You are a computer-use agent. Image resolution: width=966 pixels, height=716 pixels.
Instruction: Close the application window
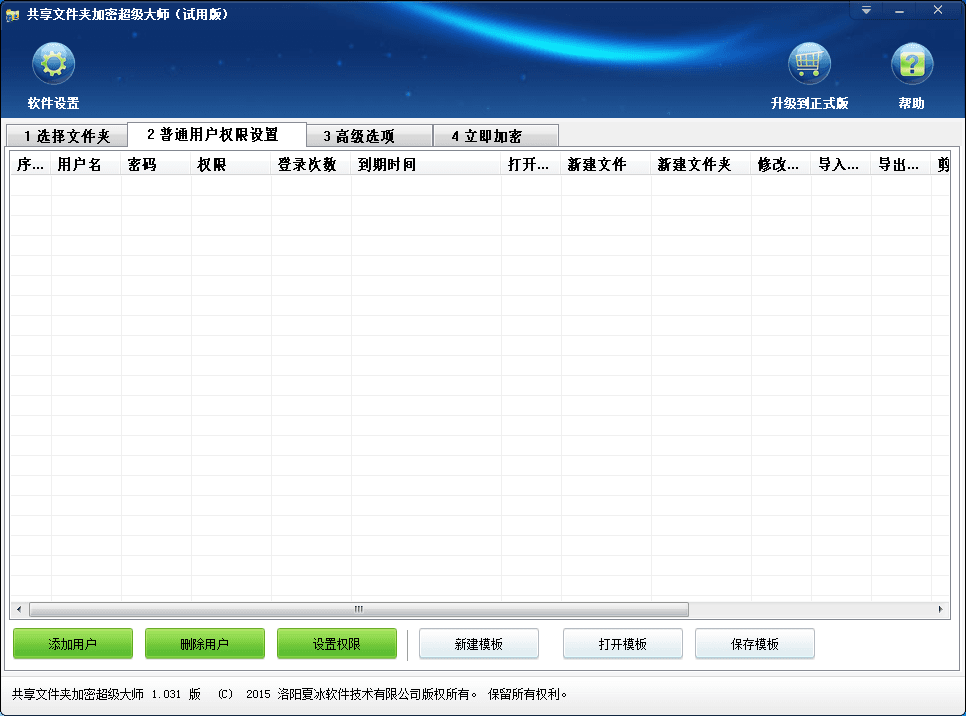[x=938, y=10]
